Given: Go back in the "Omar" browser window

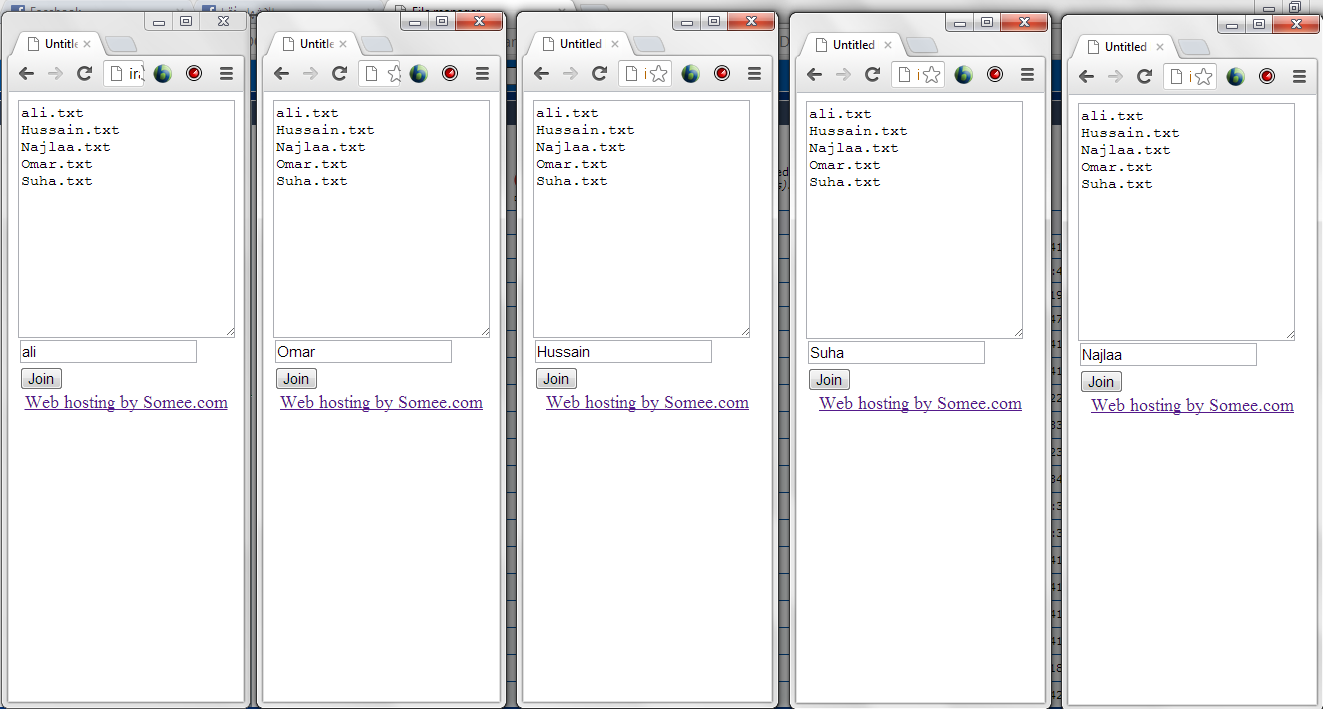Looking at the screenshot, I should [281, 74].
